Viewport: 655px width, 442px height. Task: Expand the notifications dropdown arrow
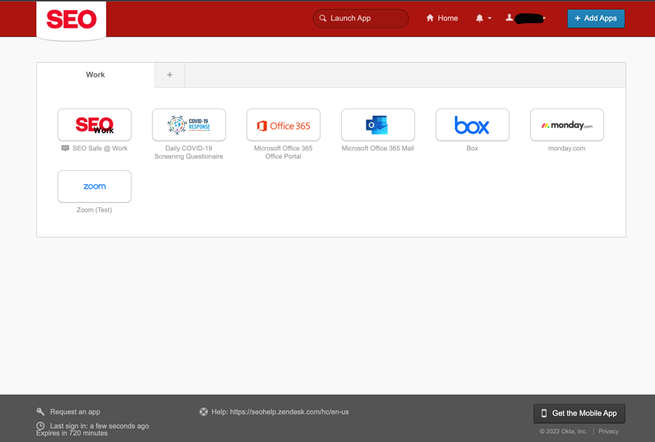[x=490, y=18]
